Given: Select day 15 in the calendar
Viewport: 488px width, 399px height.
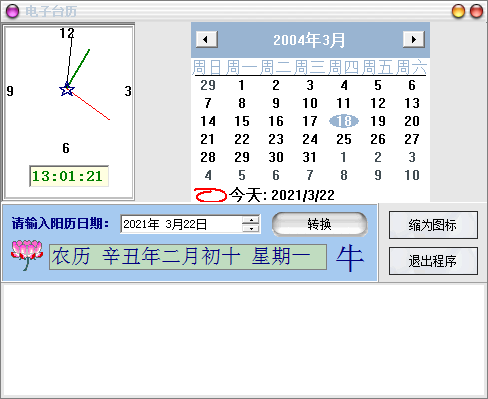Looking at the screenshot, I should click(x=242, y=121).
